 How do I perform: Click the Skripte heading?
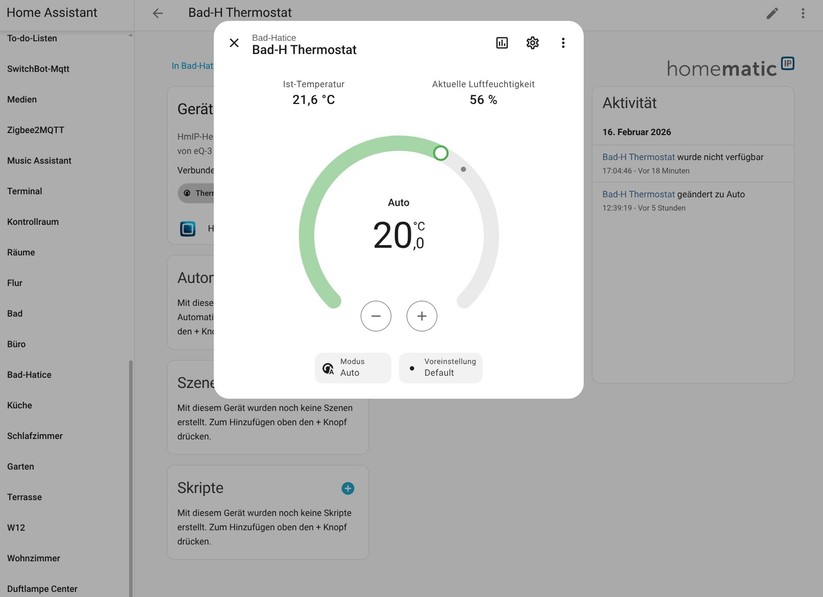[200, 488]
